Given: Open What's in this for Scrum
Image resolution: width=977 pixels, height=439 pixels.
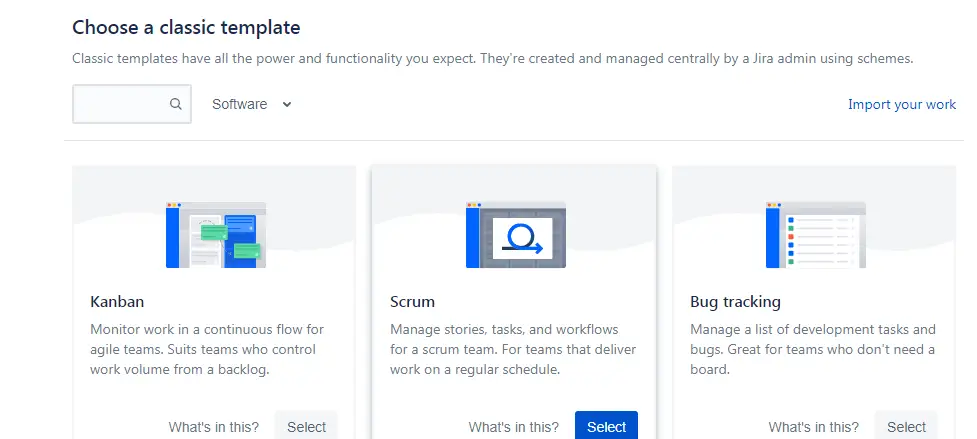Looking at the screenshot, I should [513, 427].
